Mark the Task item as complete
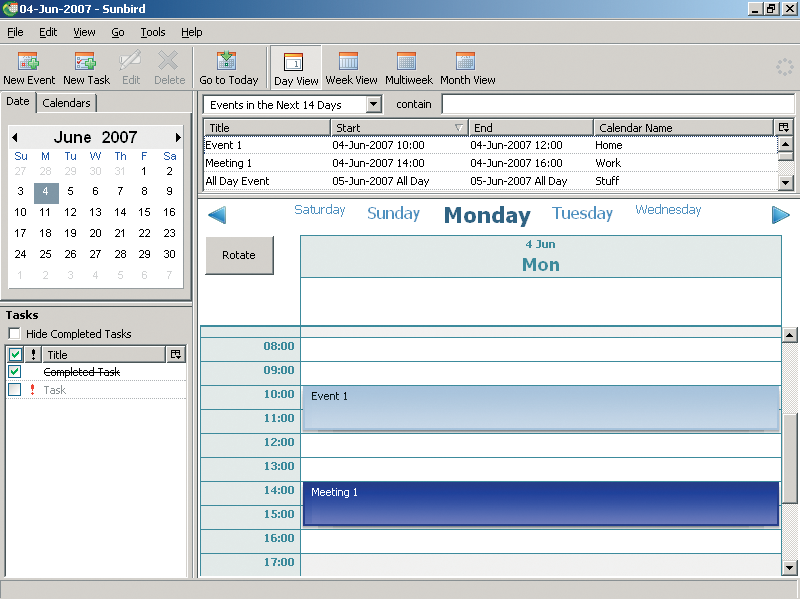 [14, 390]
